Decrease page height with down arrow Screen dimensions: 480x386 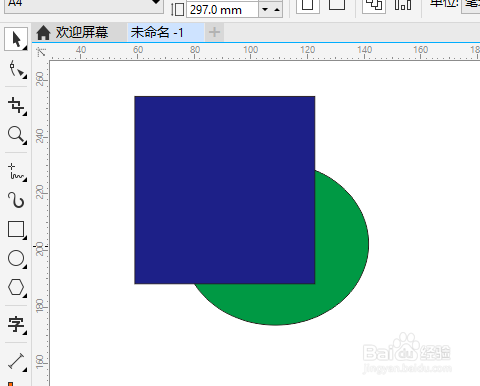point(265,10)
